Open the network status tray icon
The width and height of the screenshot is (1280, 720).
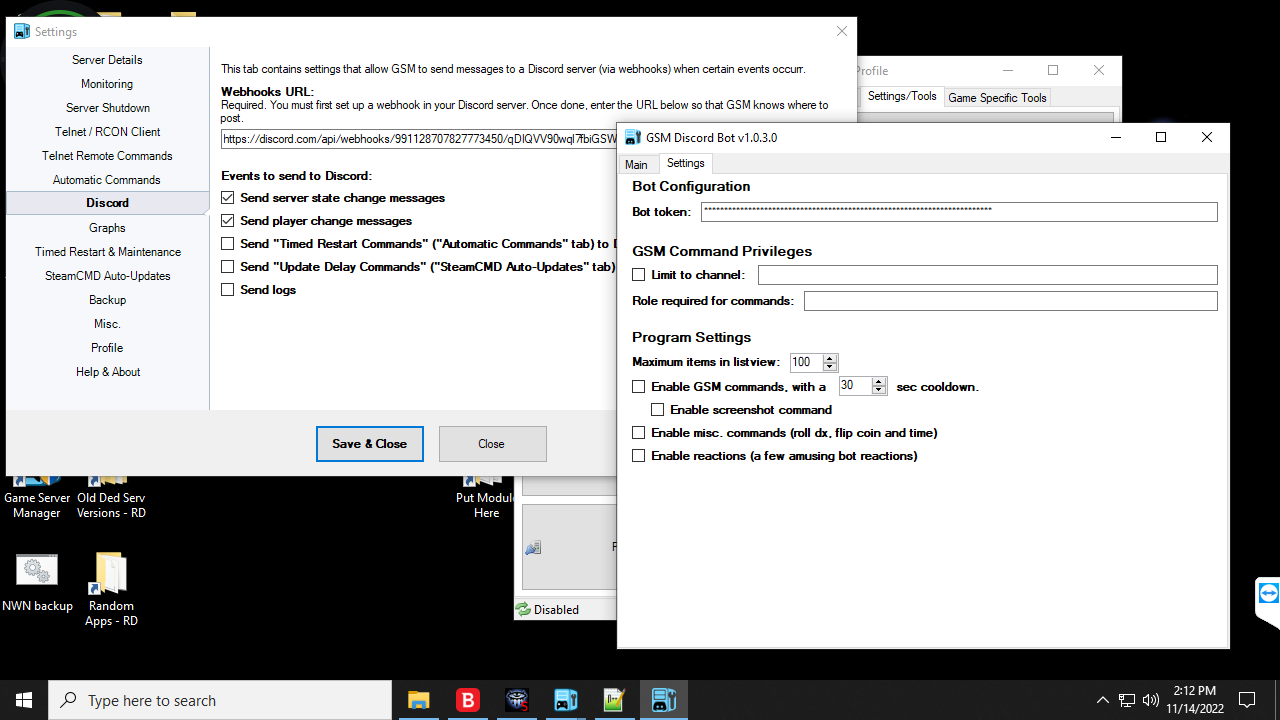click(1127, 700)
